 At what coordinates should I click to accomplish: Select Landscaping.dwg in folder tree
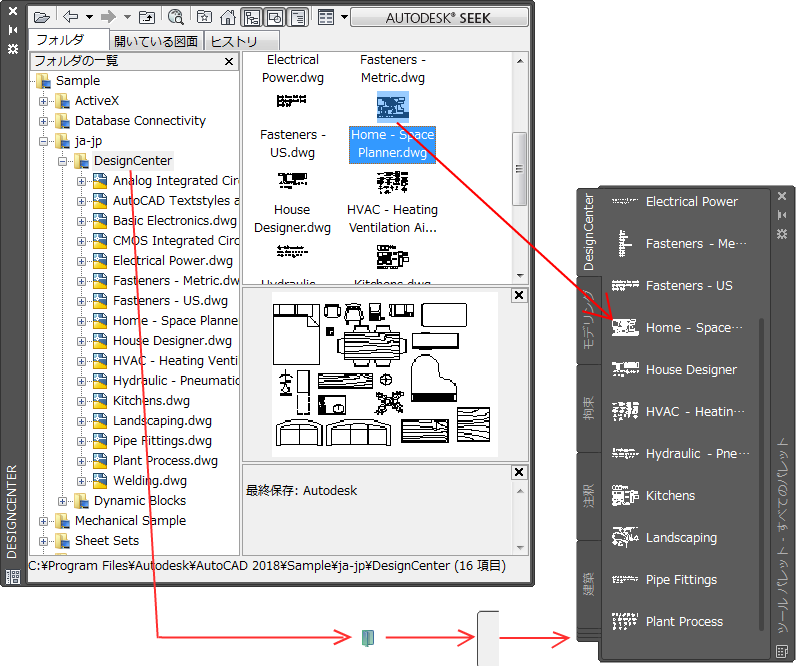click(x=162, y=421)
